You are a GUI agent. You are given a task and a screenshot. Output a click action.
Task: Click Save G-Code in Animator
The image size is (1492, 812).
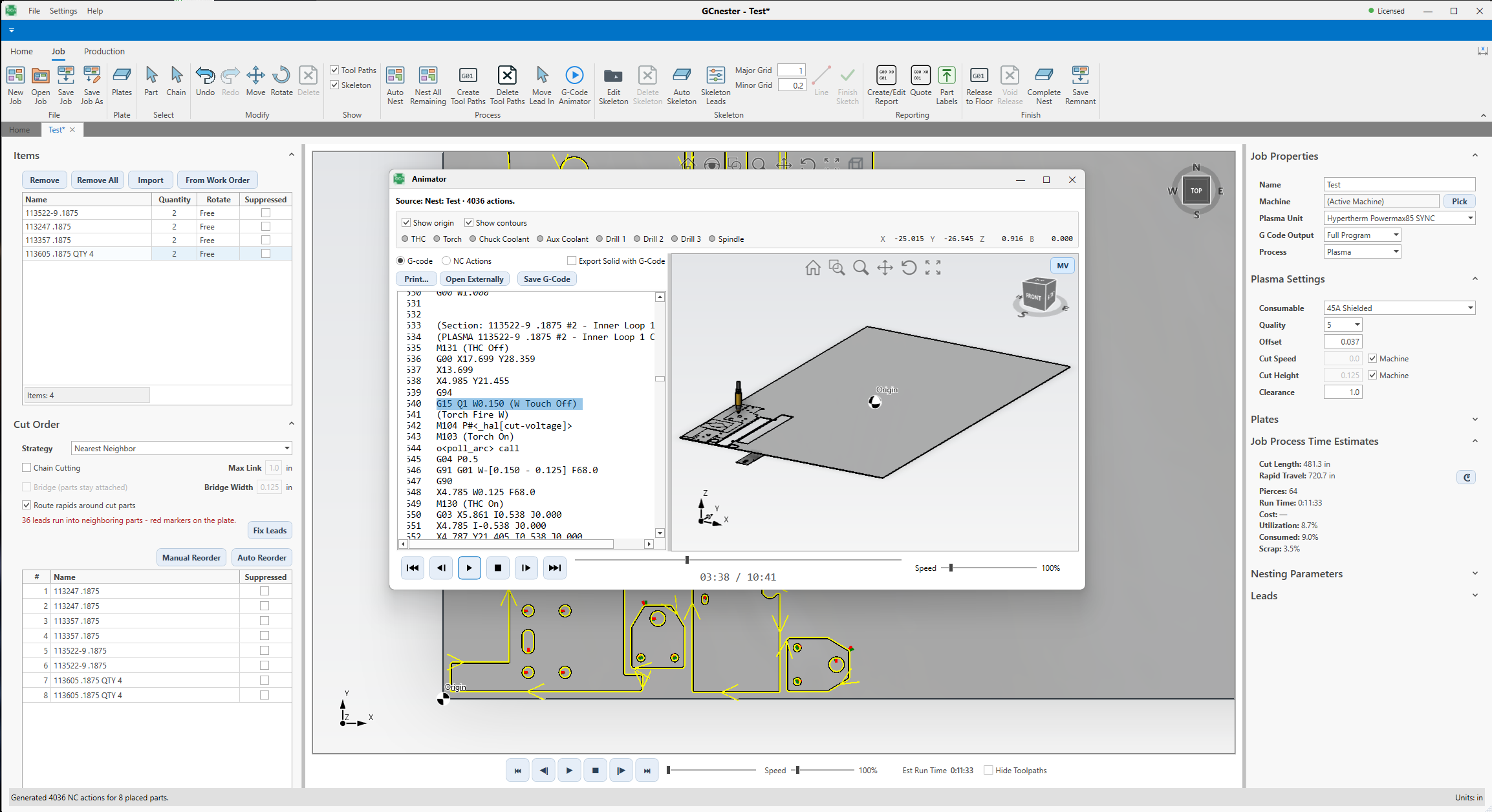(x=547, y=279)
